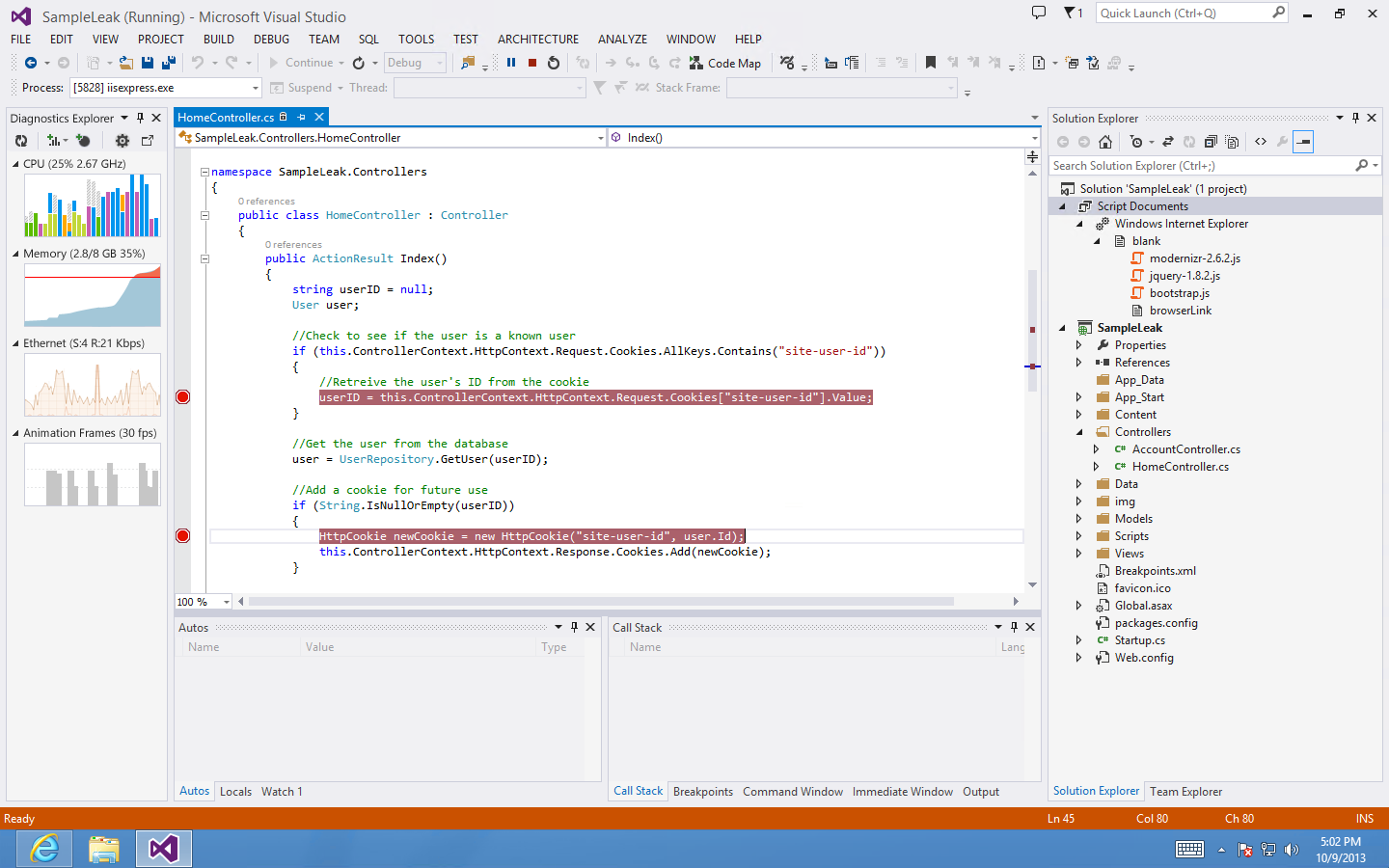Click Collapse All icon in Solution Explorer
The width and height of the screenshot is (1389, 868).
tap(1211, 142)
